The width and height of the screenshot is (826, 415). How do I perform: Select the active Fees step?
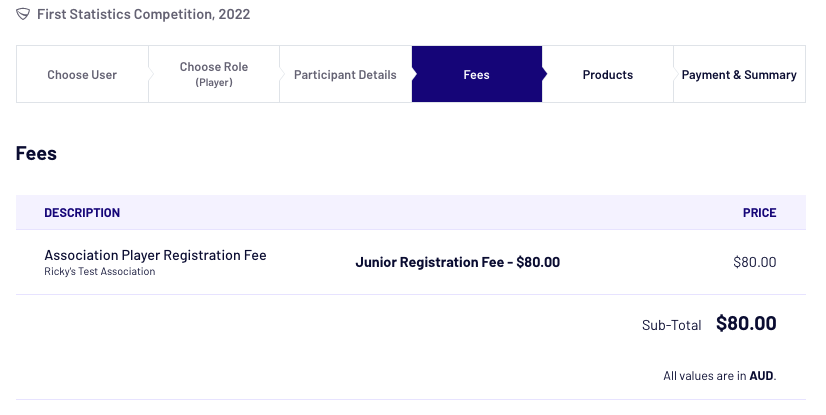[x=476, y=75]
